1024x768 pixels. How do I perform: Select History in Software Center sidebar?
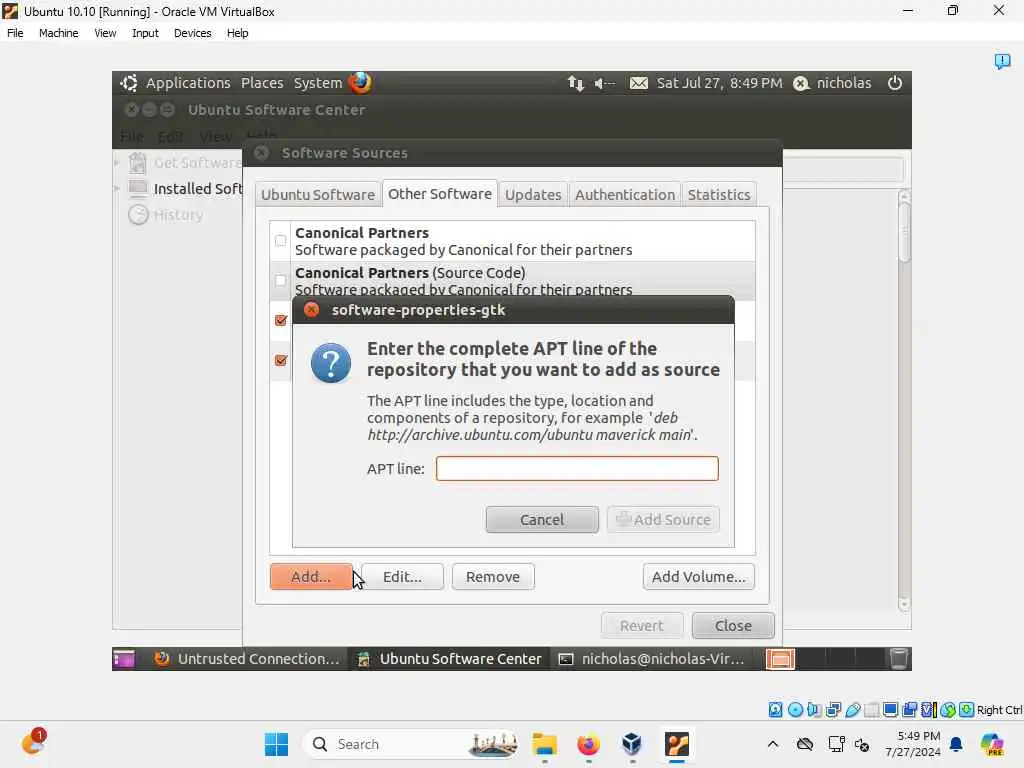click(x=178, y=215)
